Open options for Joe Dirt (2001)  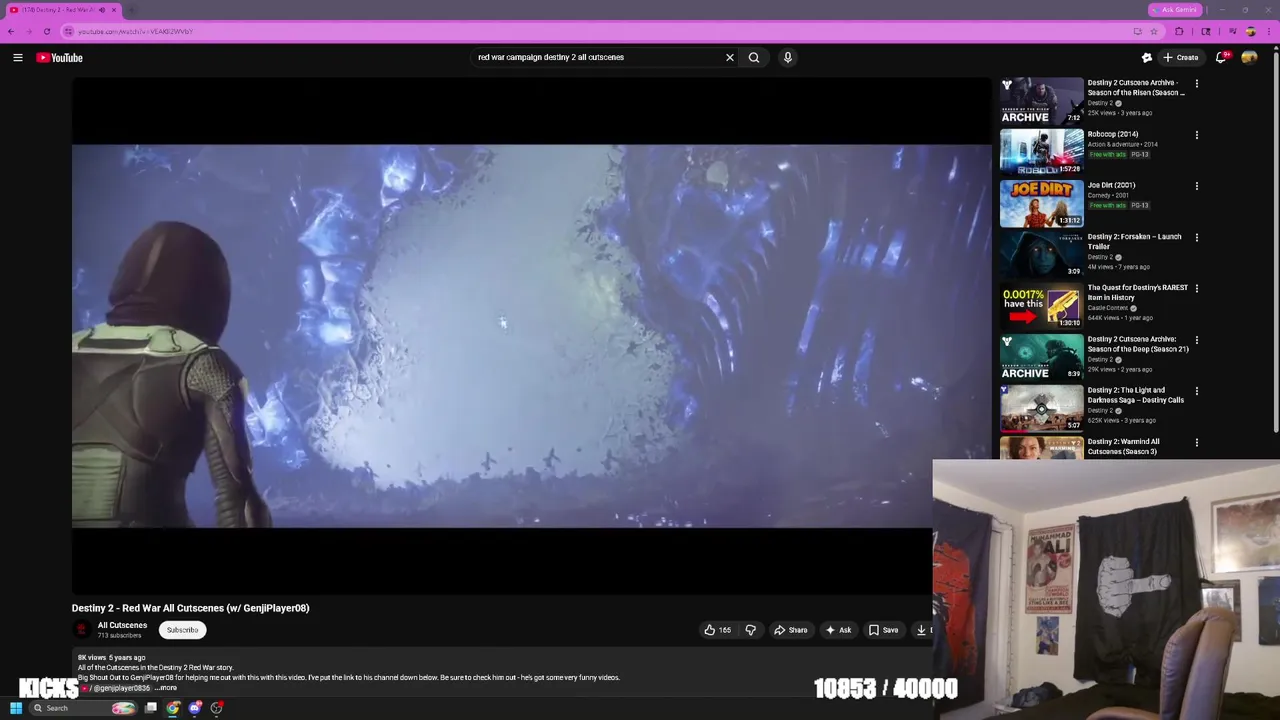click(1196, 186)
